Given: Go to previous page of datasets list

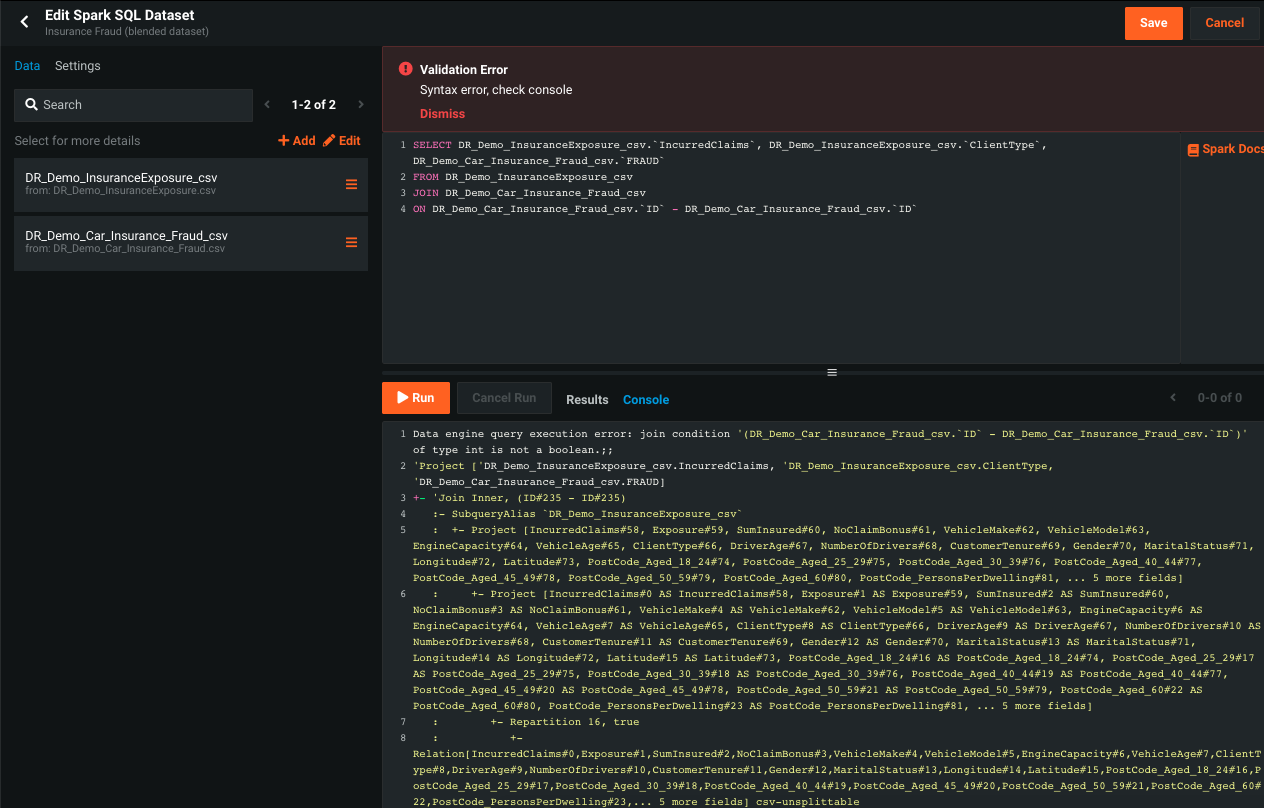Looking at the screenshot, I should (x=267, y=105).
